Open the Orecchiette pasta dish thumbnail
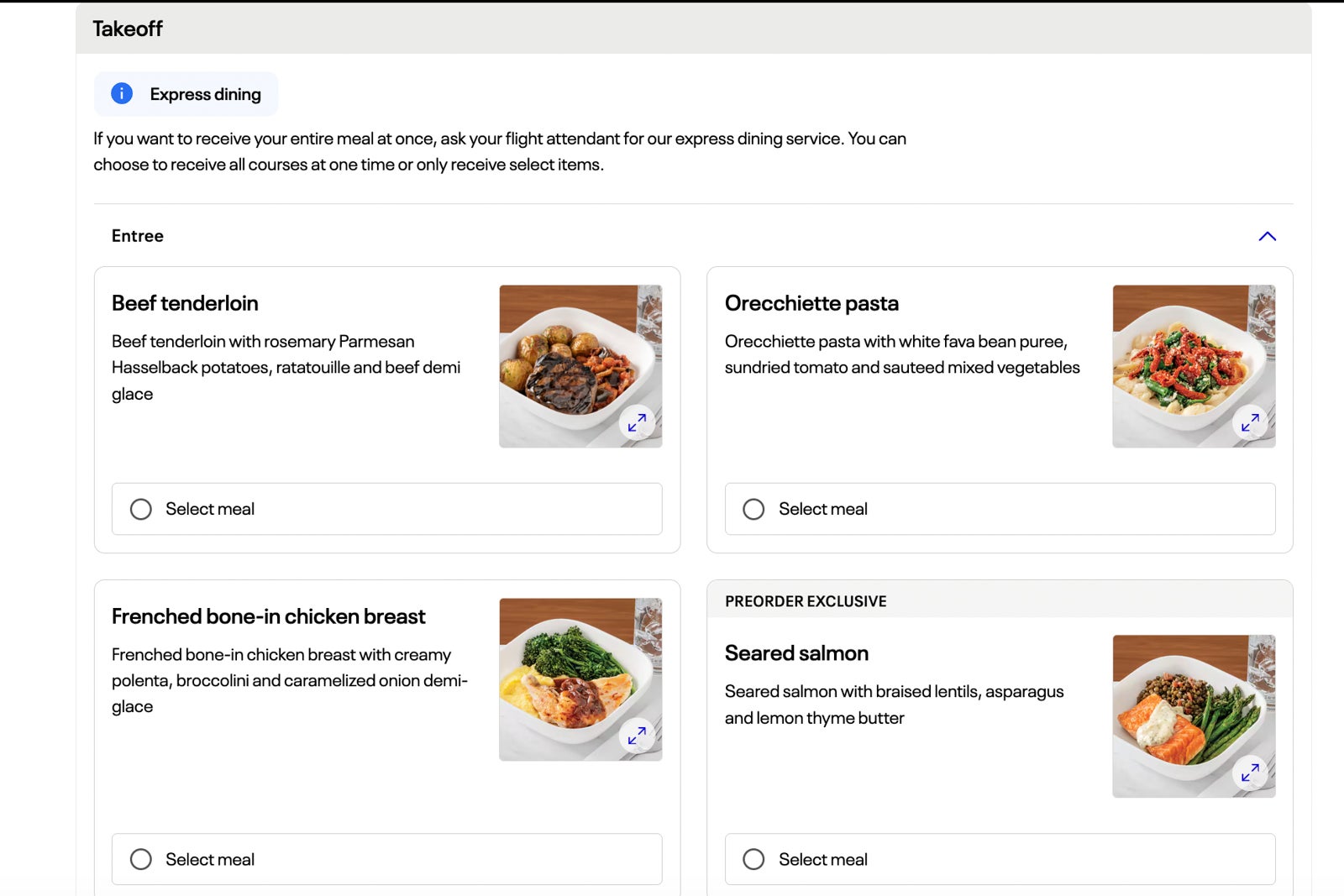Image resolution: width=1344 pixels, height=896 pixels. coord(1194,366)
